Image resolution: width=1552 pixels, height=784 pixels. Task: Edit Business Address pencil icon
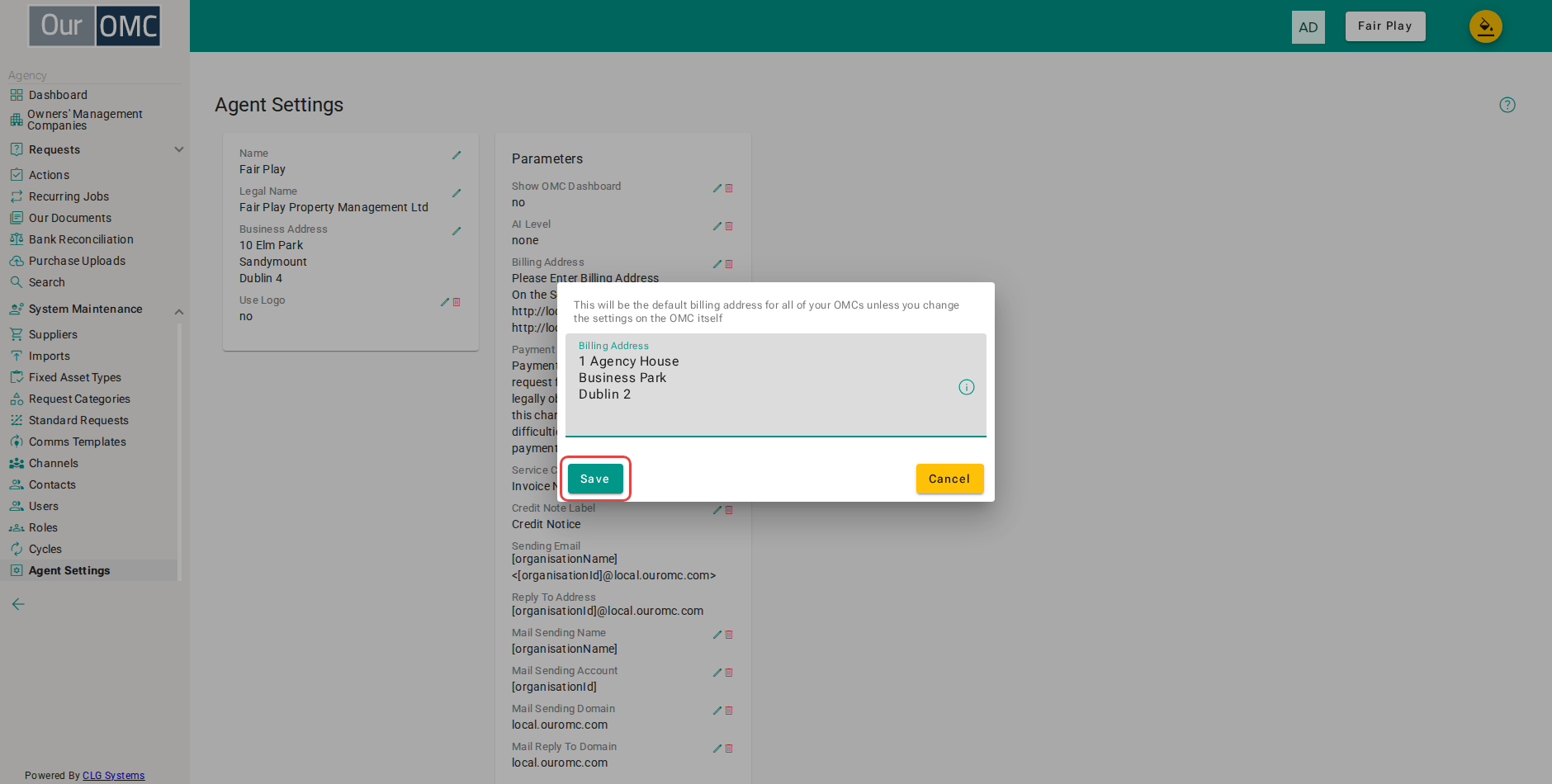tap(457, 231)
